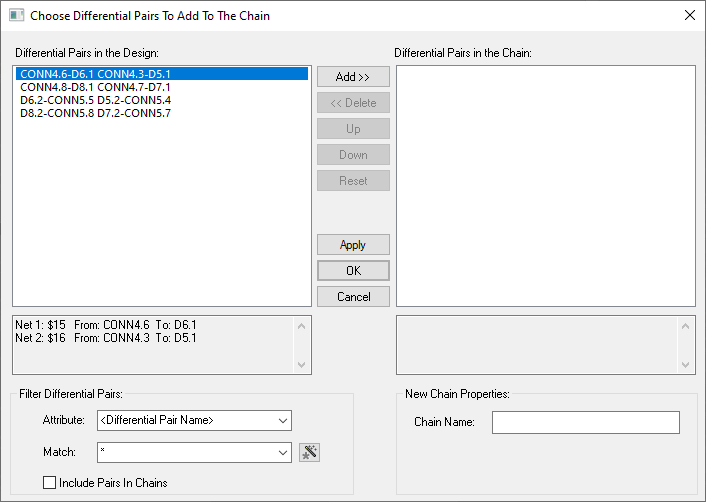
Task: Select pair CONN4.6-D6.1 CONN4.3-D5.1
Action: (95, 74)
